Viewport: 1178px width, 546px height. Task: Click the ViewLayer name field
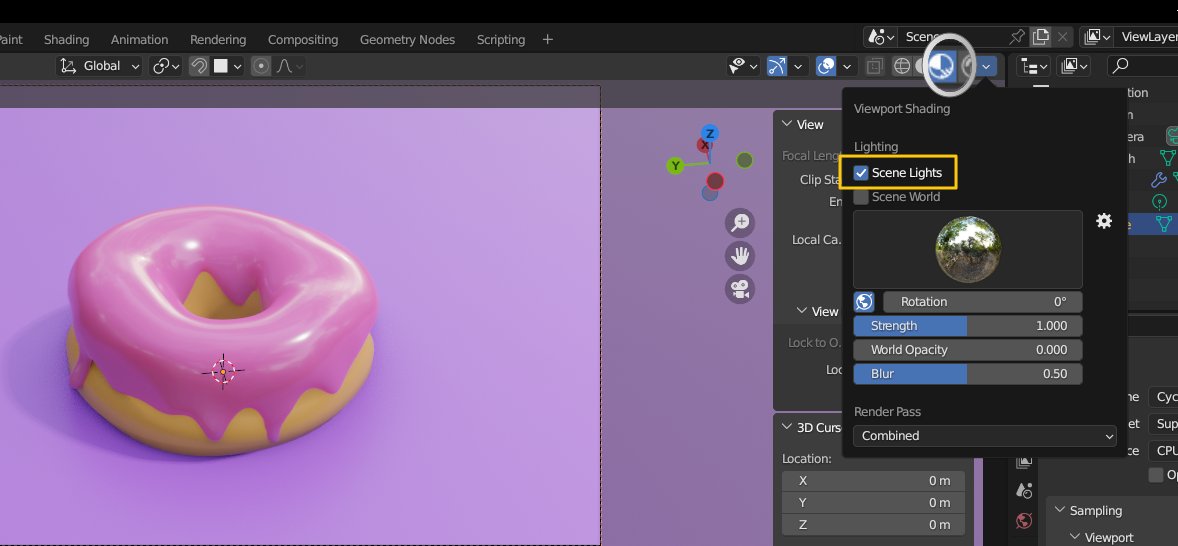tap(1146, 37)
